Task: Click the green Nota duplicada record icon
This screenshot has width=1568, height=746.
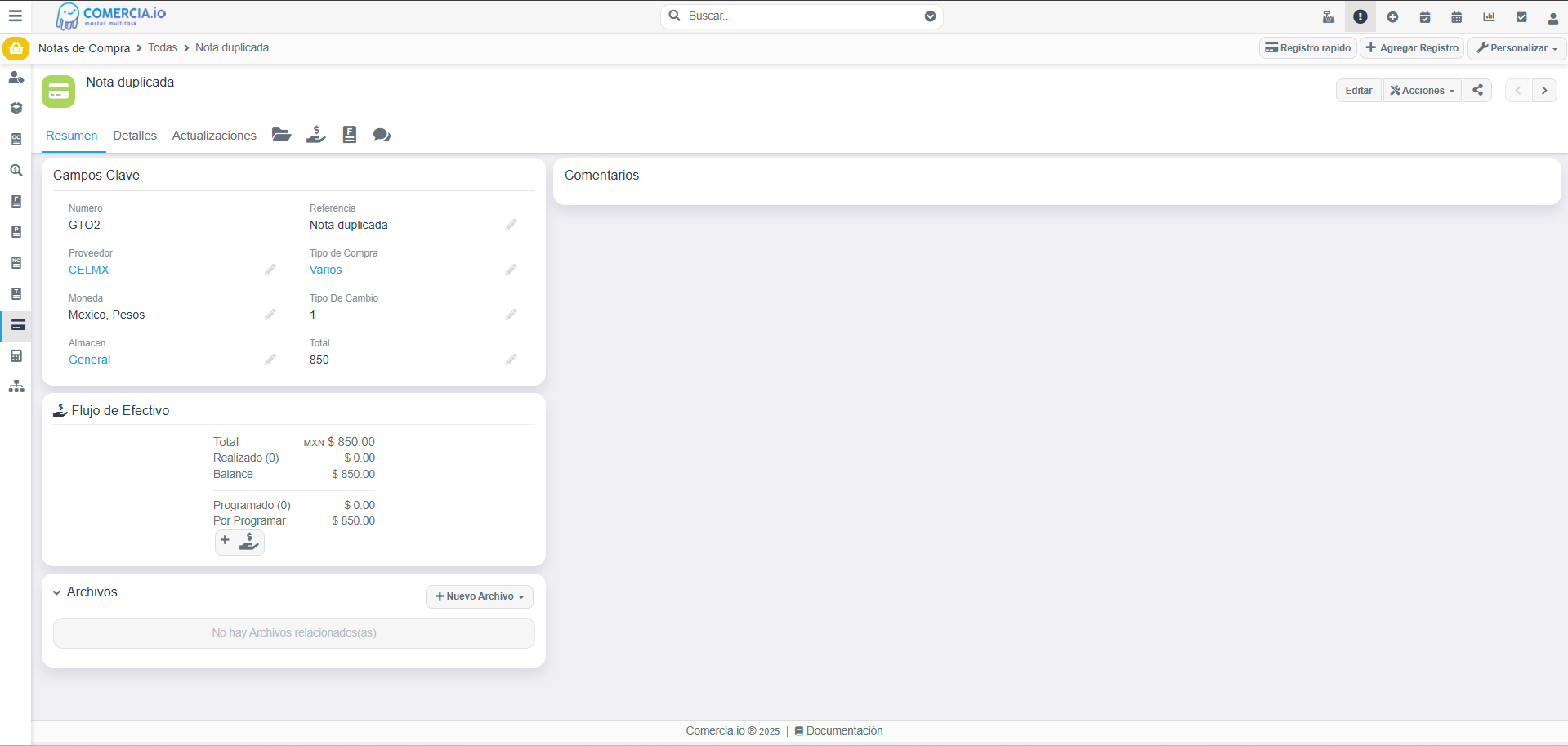Action: coord(58,92)
